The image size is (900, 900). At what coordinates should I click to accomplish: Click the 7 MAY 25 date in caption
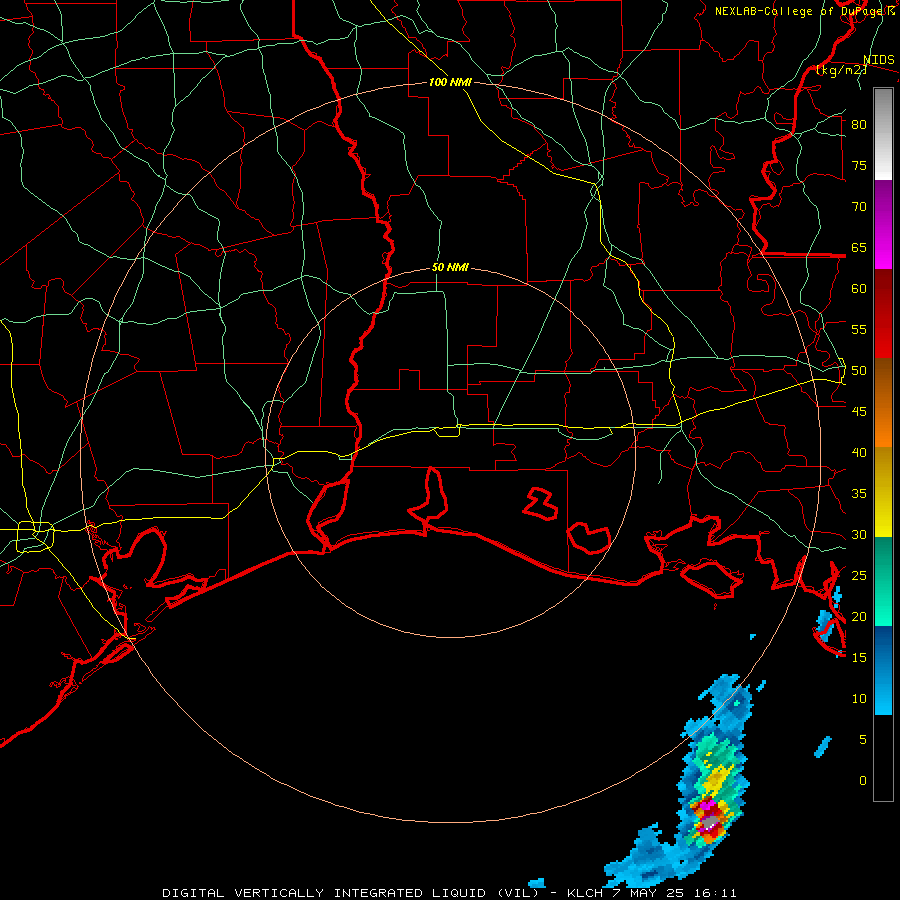click(x=649, y=893)
